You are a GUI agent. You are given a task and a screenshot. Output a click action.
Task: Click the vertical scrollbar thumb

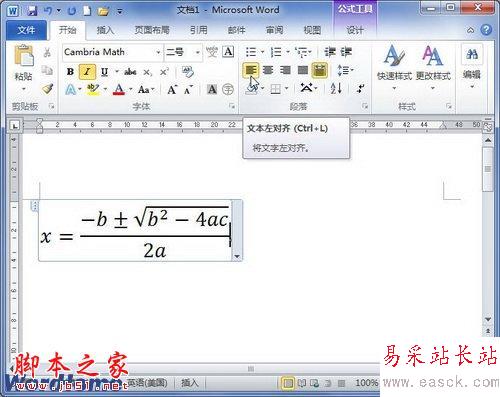(x=488, y=169)
